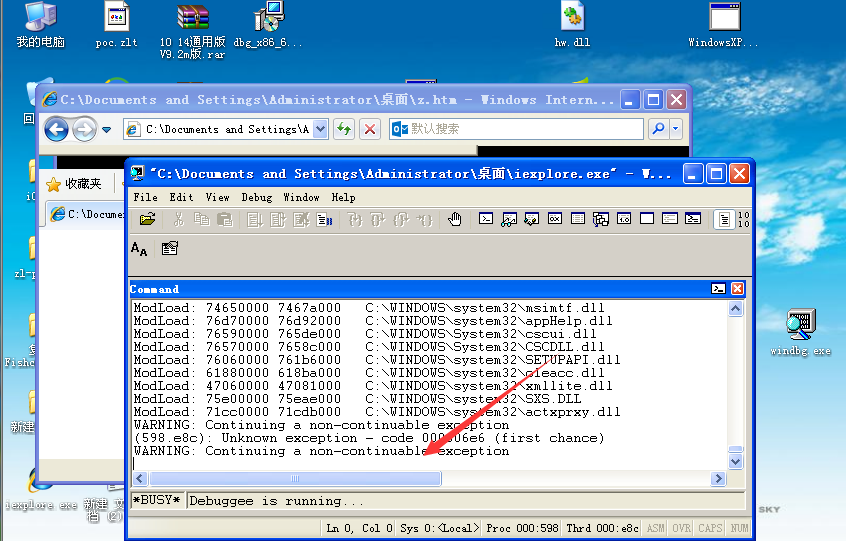The width and height of the screenshot is (846, 541).
Task: Open the Watch window icon with glasses
Action: pyautogui.click(x=509, y=219)
